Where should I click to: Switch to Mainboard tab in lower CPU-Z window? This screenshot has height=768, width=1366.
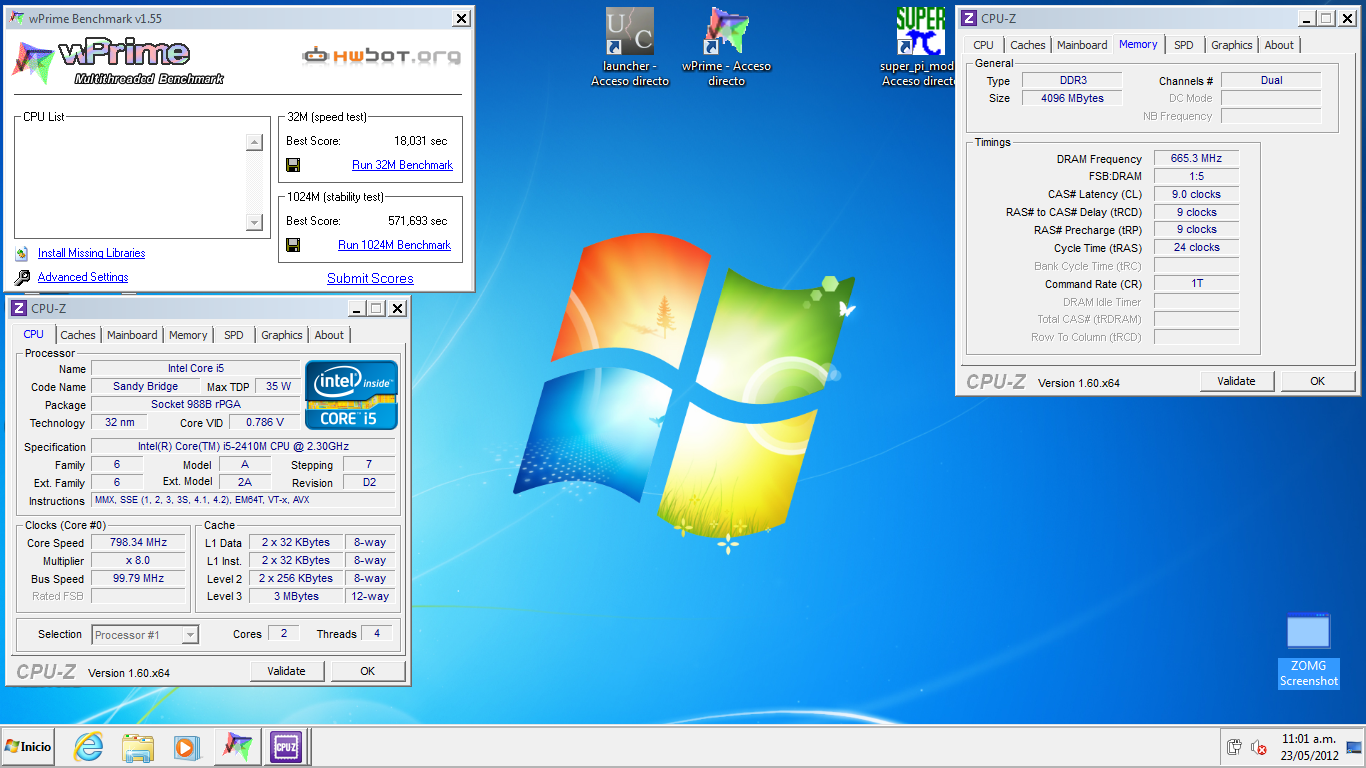(x=132, y=335)
